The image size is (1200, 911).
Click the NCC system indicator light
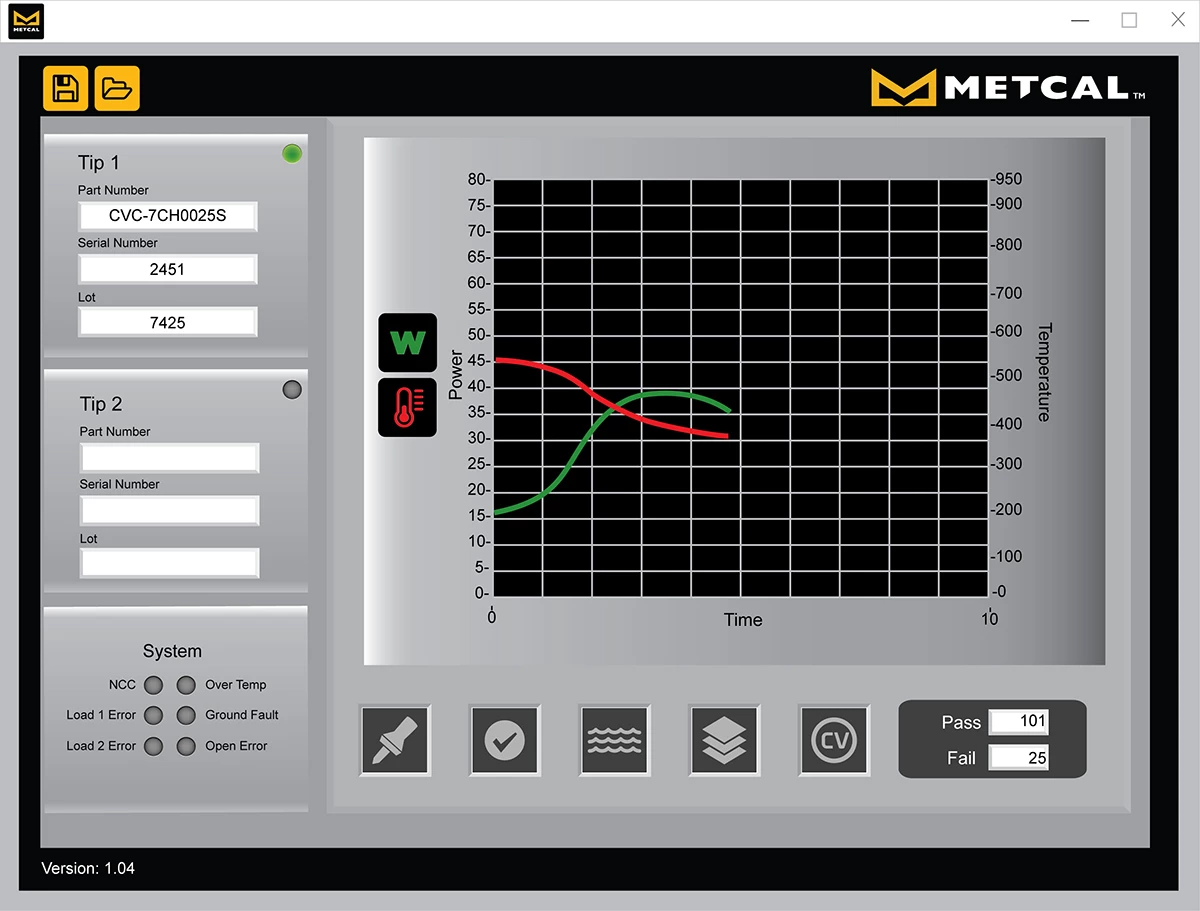[x=153, y=685]
